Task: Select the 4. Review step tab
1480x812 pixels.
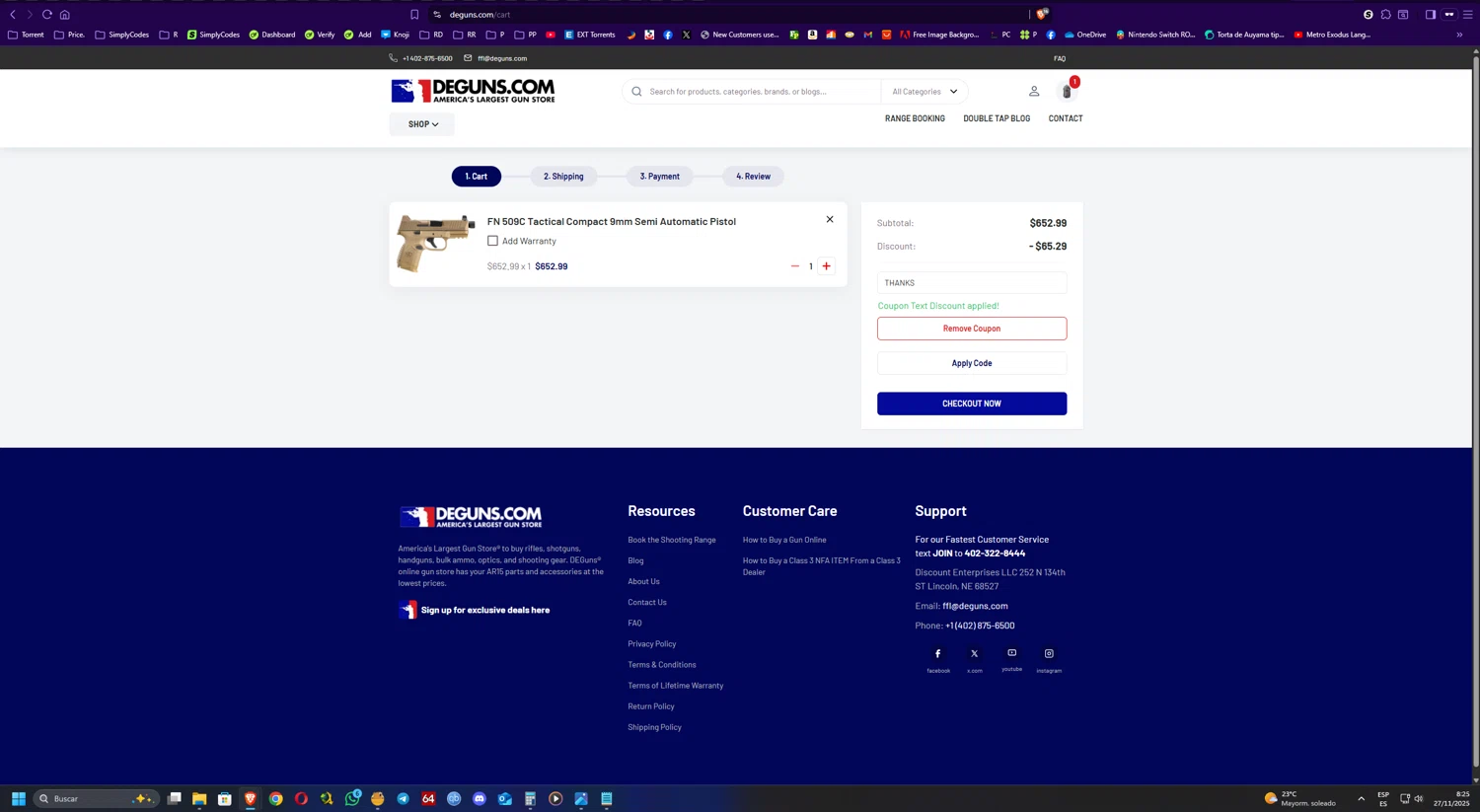Action: 754,177
